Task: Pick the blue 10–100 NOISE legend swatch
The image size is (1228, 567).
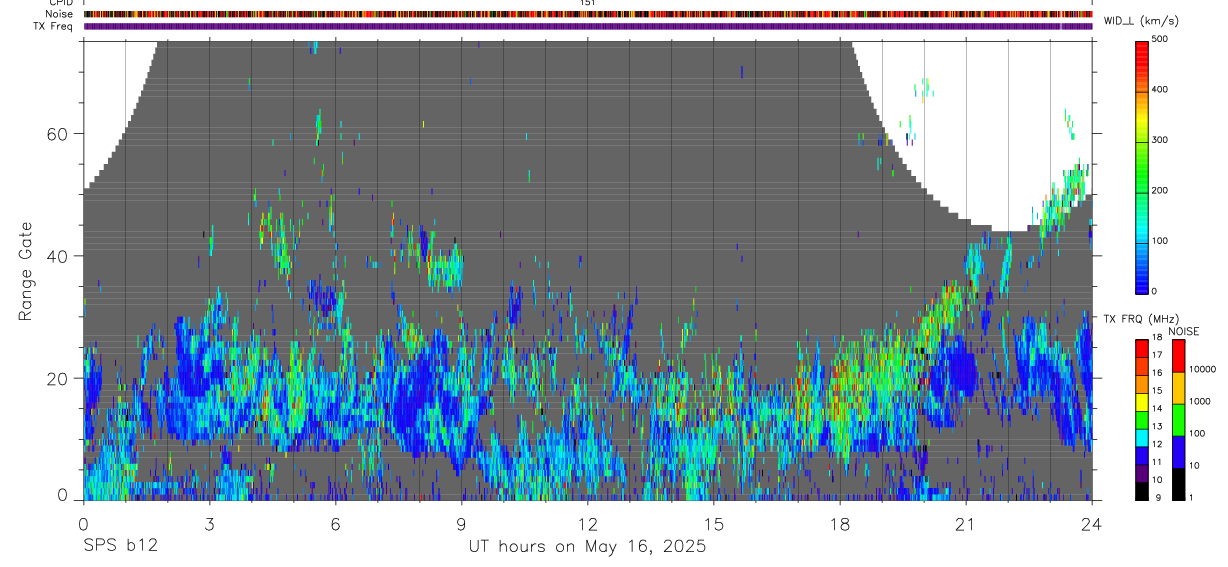Action: pos(1177,451)
